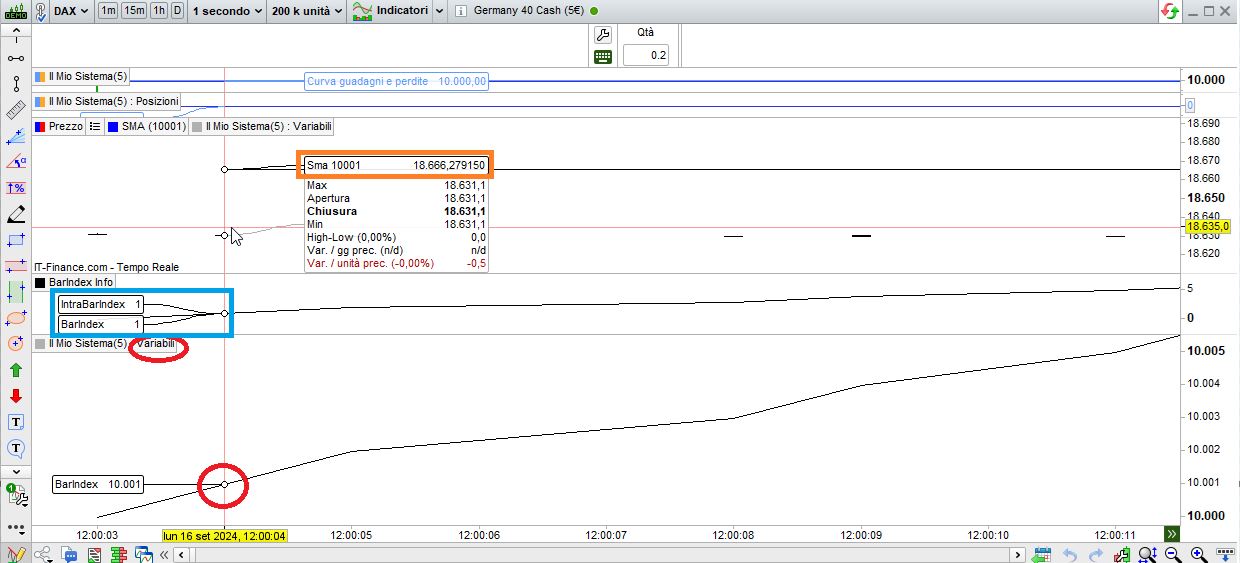
Task: Click the date label lun 16 set 2024
Action: click(225, 535)
